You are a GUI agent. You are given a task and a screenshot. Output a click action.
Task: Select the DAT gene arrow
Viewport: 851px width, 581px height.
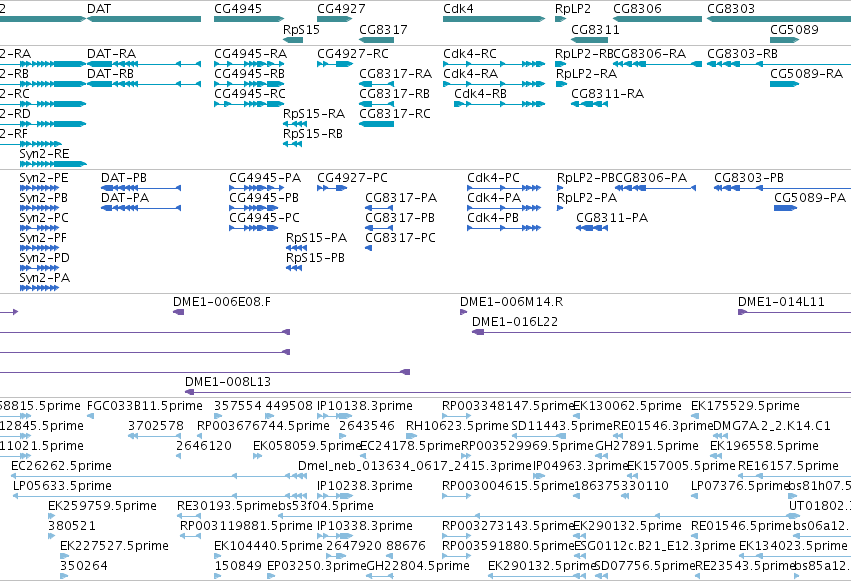tap(144, 19)
